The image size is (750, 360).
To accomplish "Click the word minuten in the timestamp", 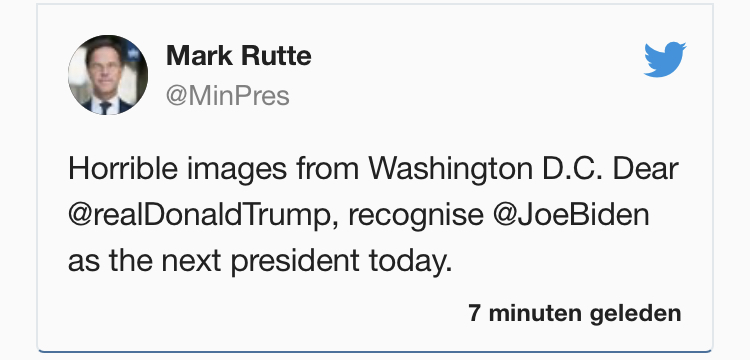I will 534,313.
